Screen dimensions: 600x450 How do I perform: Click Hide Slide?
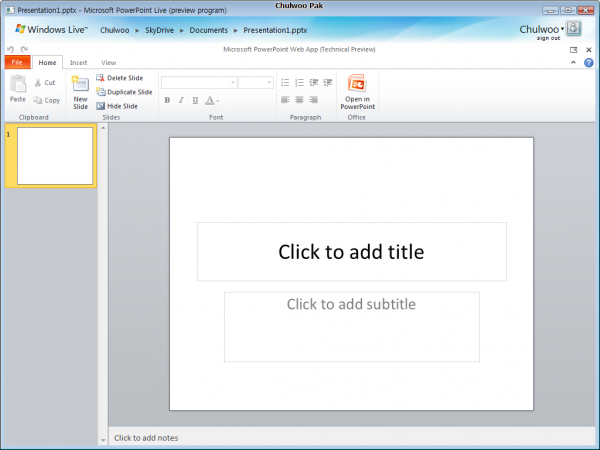click(x=117, y=106)
